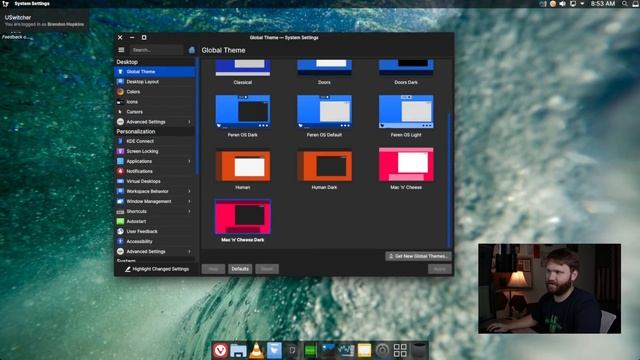Select the Doors theme thumbnail
The height and width of the screenshot is (360, 640).
(324, 68)
